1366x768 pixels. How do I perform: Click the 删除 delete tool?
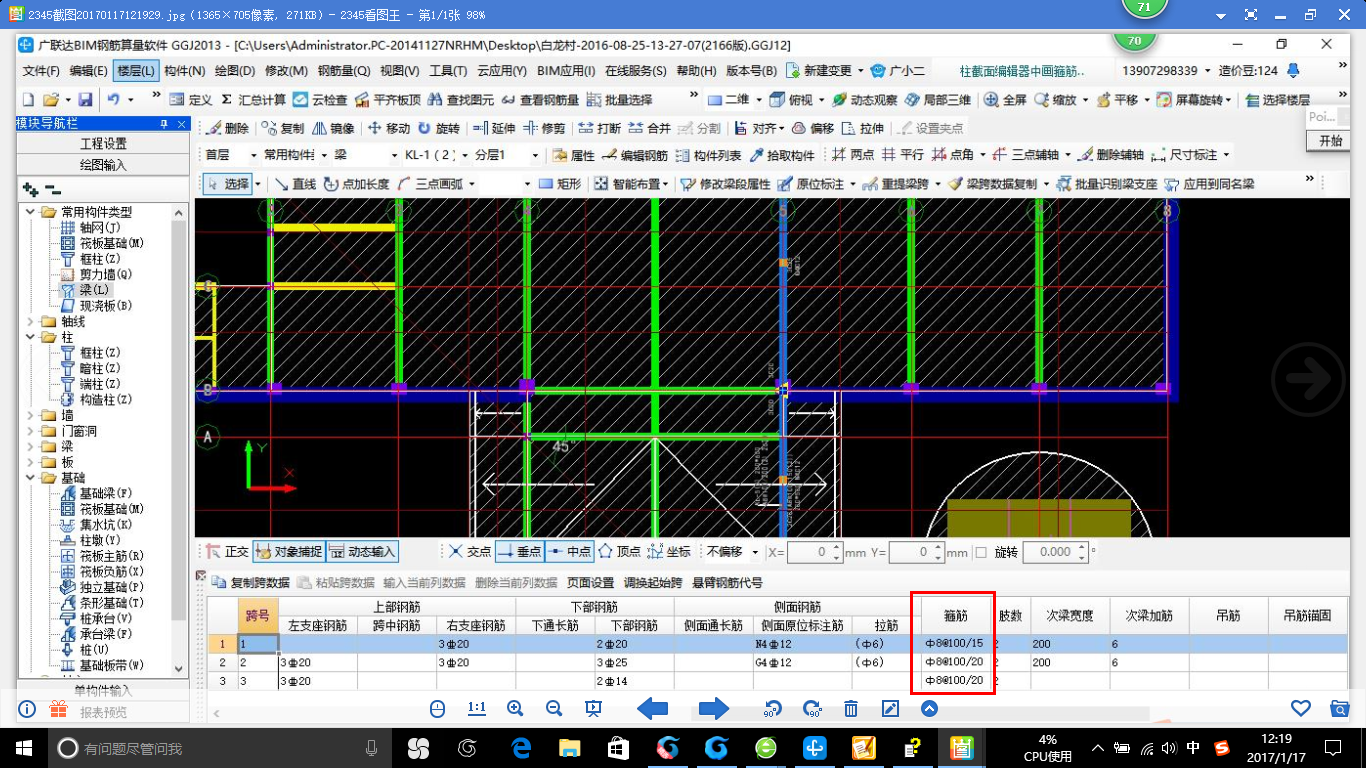pos(228,128)
